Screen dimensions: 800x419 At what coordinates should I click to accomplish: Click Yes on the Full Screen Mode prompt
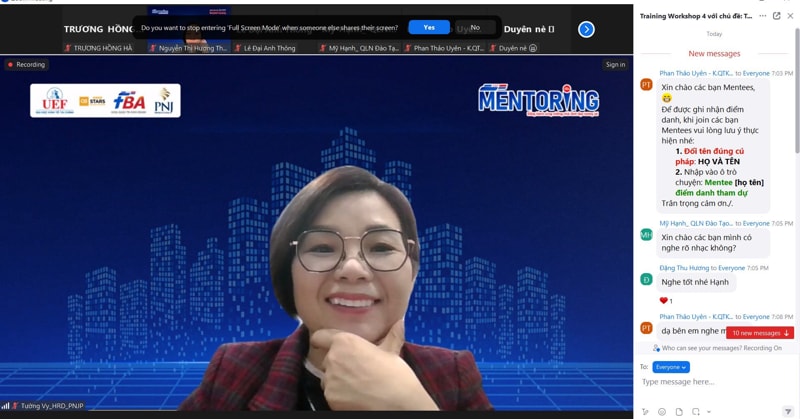tap(428, 28)
